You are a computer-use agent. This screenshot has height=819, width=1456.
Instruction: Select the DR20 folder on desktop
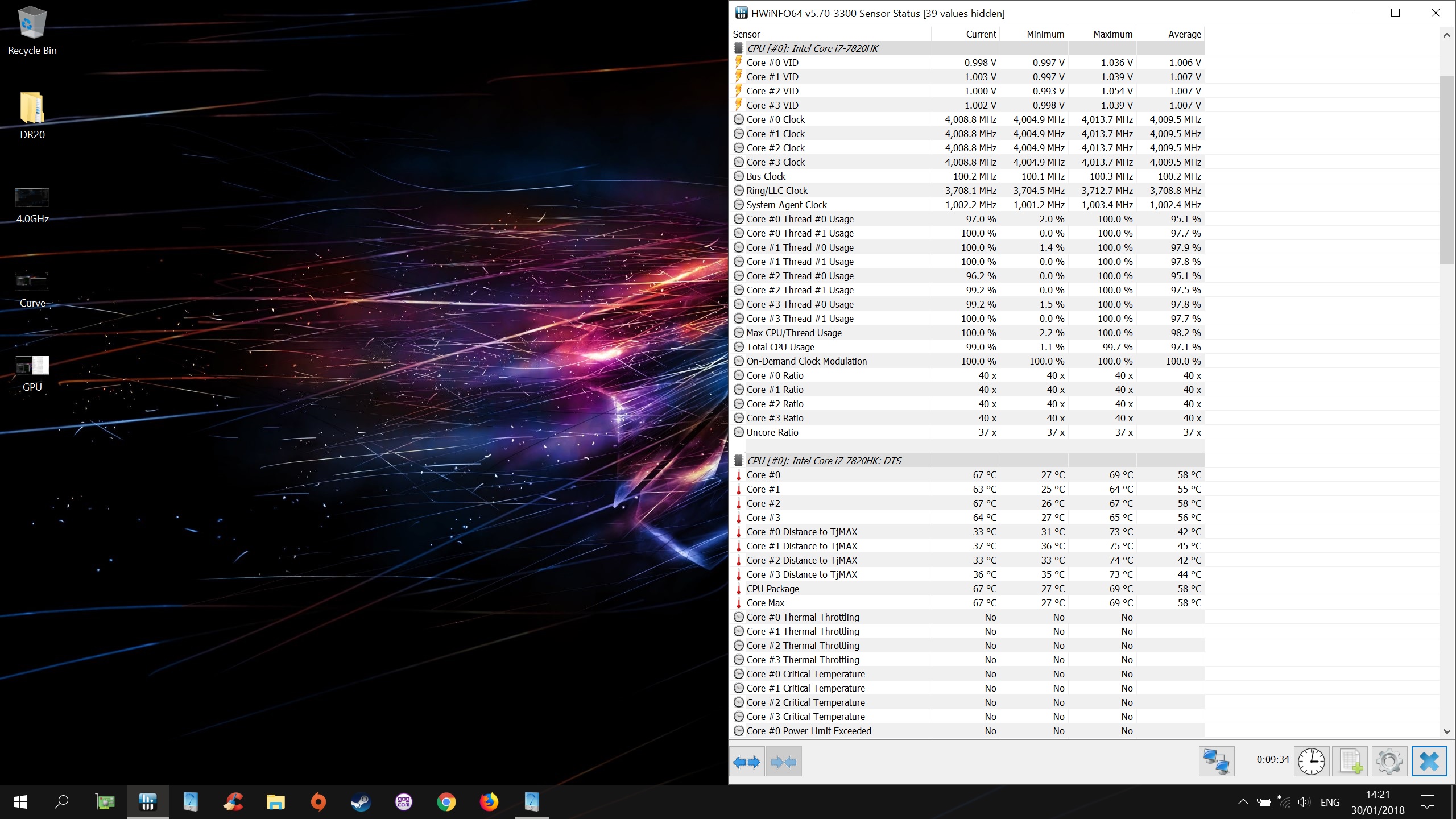click(x=32, y=115)
